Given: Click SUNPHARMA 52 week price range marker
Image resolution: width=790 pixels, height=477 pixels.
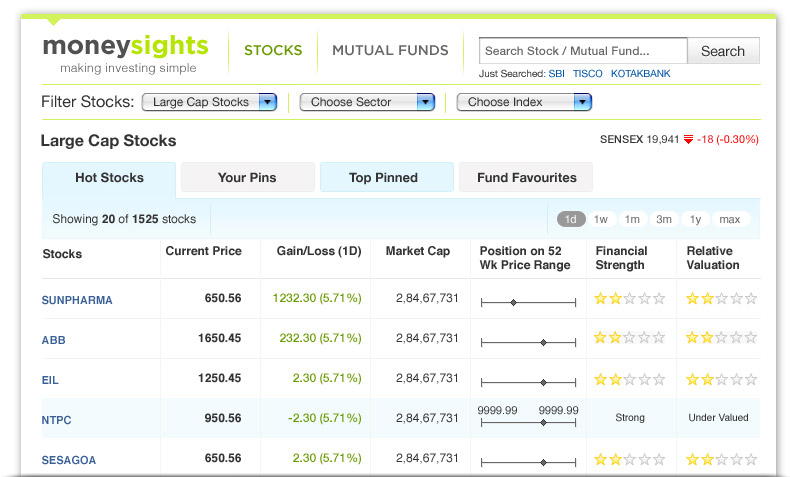Looking at the screenshot, I should (x=513, y=303).
